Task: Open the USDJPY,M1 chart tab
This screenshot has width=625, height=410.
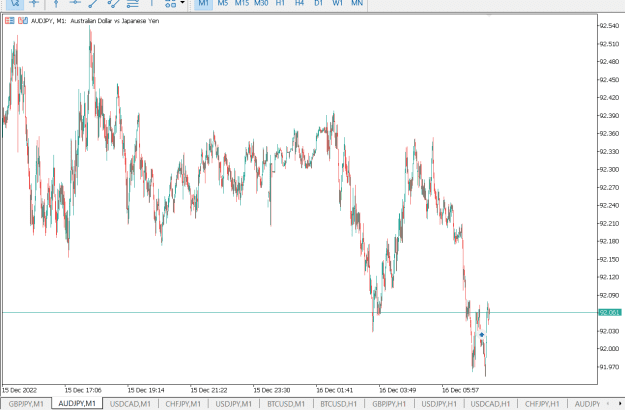Action: [x=234, y=404]
